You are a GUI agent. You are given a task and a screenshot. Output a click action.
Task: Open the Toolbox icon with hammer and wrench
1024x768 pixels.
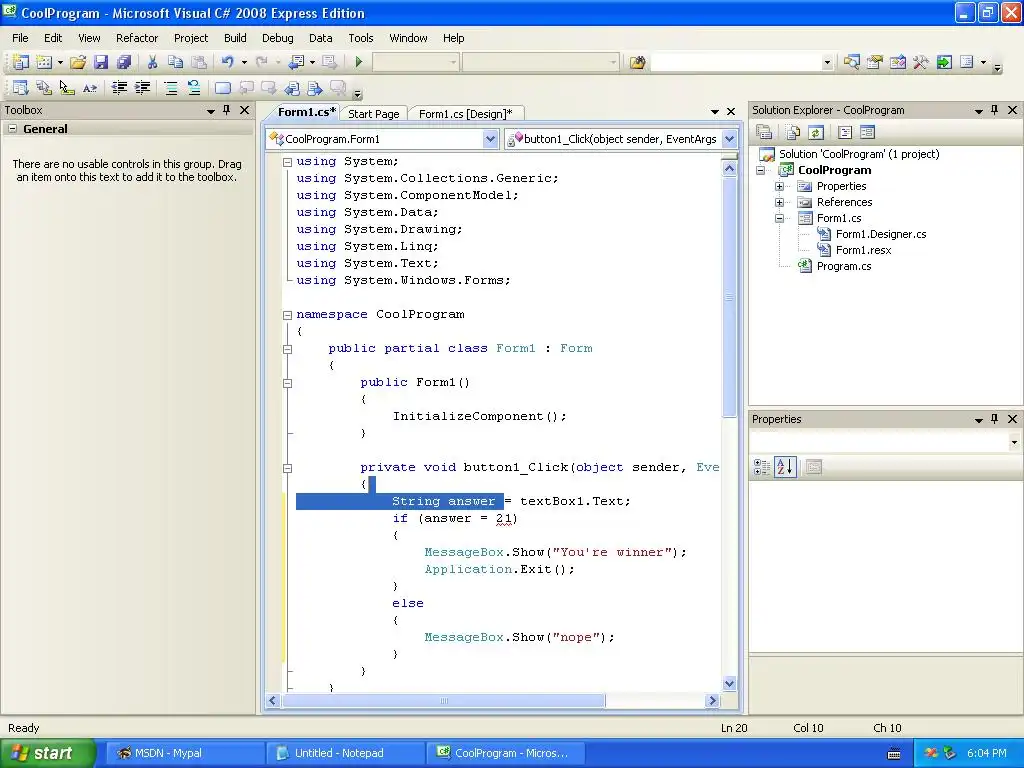tap(921, 62)
